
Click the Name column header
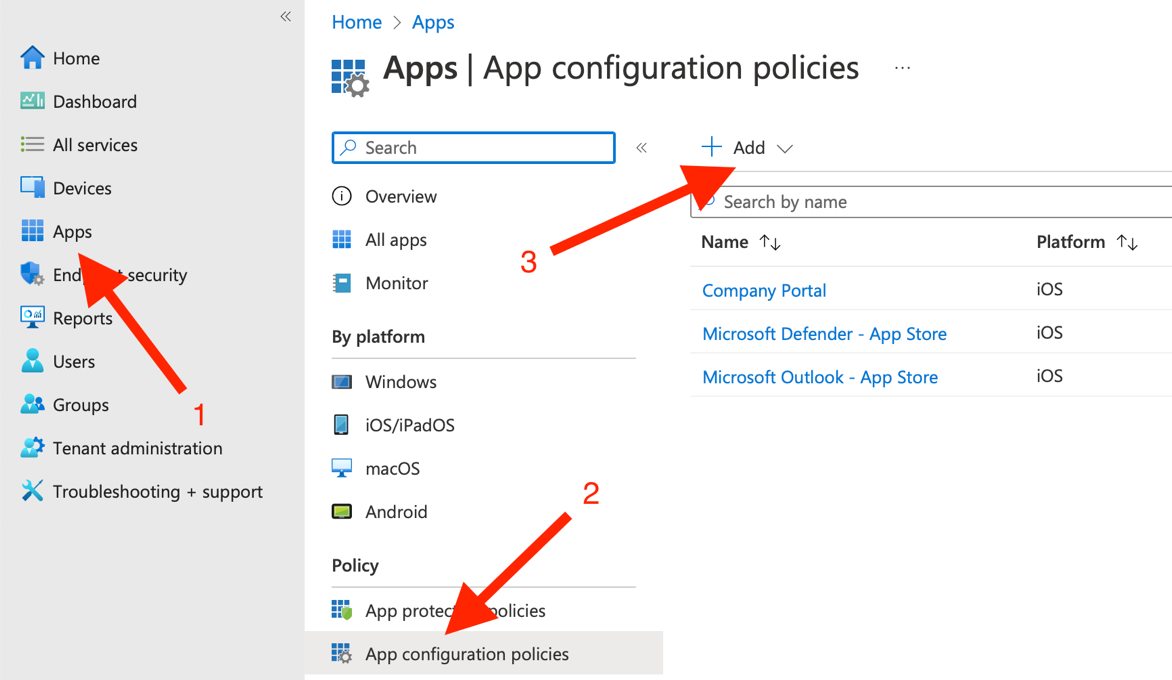[725, 242]
